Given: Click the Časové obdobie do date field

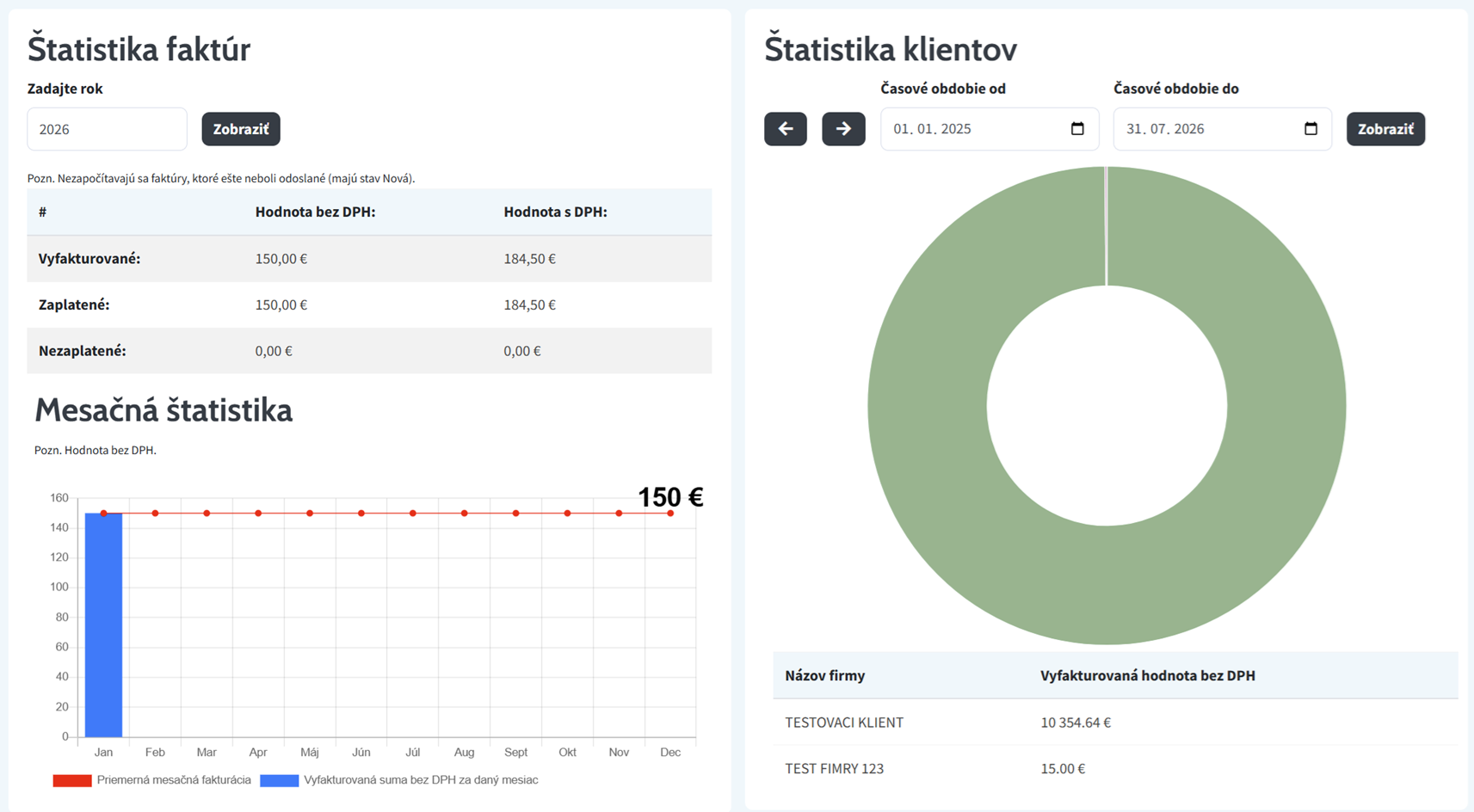Looking at the screenshot, I should point(1222,129).
